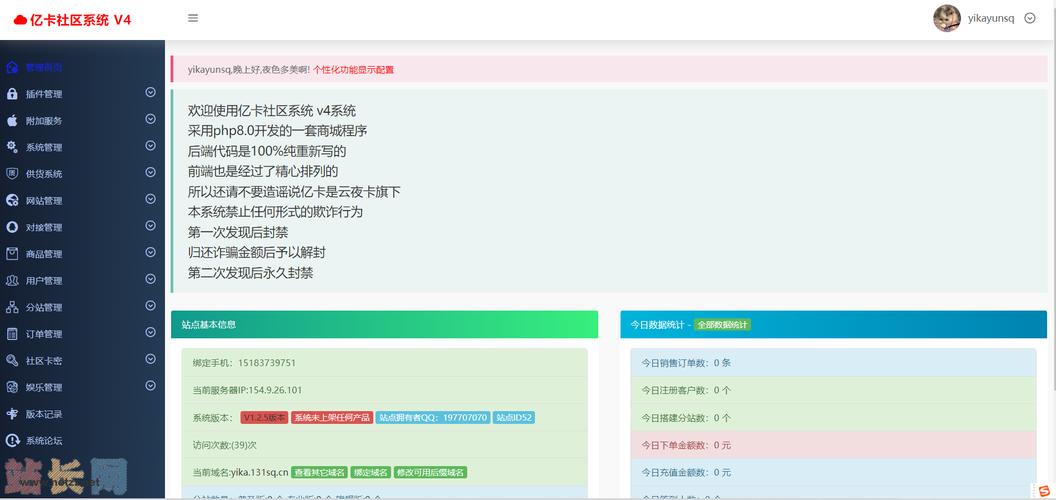Image resolution: width=1056 pixels, height=500 pixels.
Task: Click the calculator icon for 订单管理
Action: point(11,334)
